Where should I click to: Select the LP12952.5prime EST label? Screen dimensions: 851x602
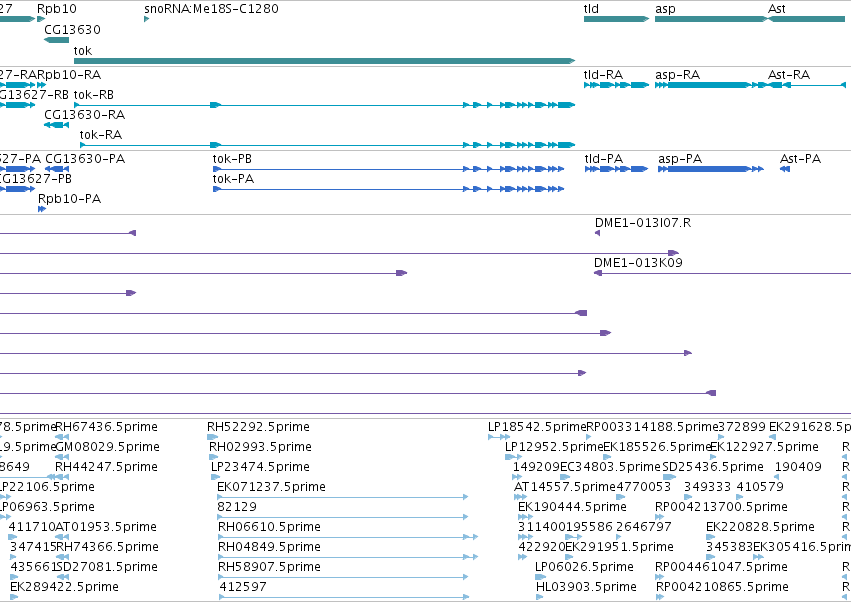(x=554, y=447)
